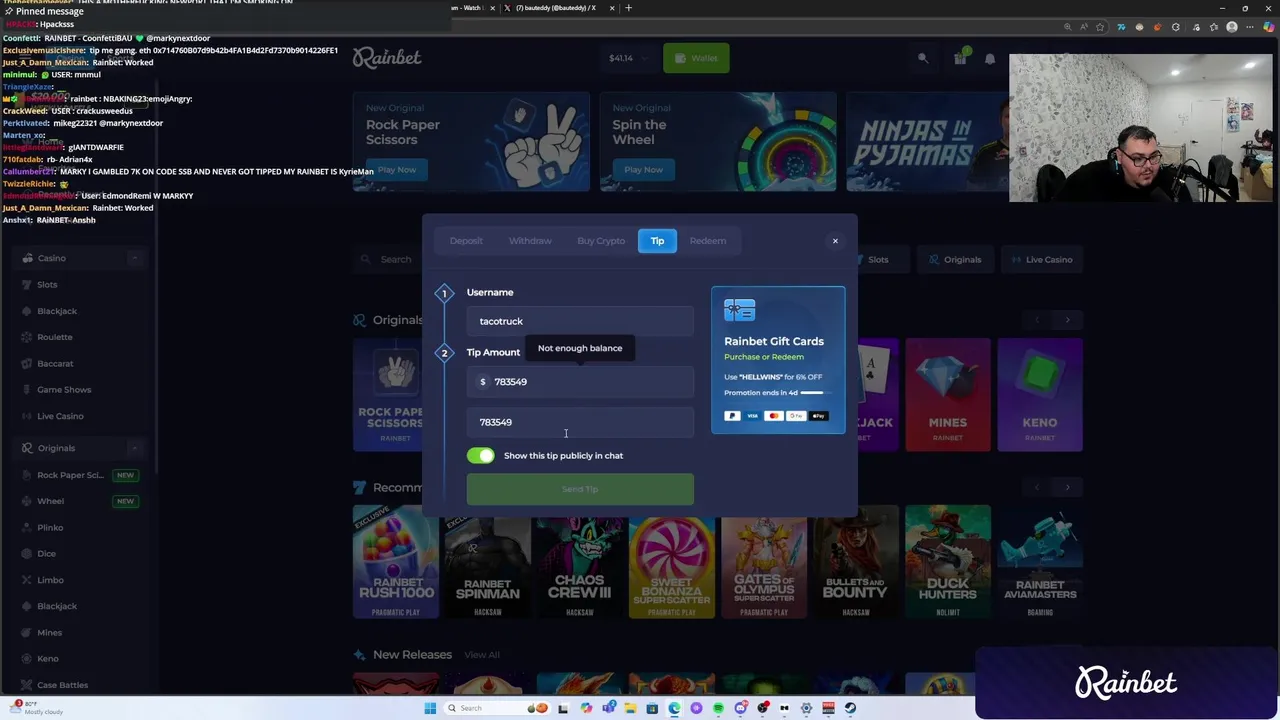Open Blackjack under the Casino section
Screen dimensions: 1280x720
56,311
